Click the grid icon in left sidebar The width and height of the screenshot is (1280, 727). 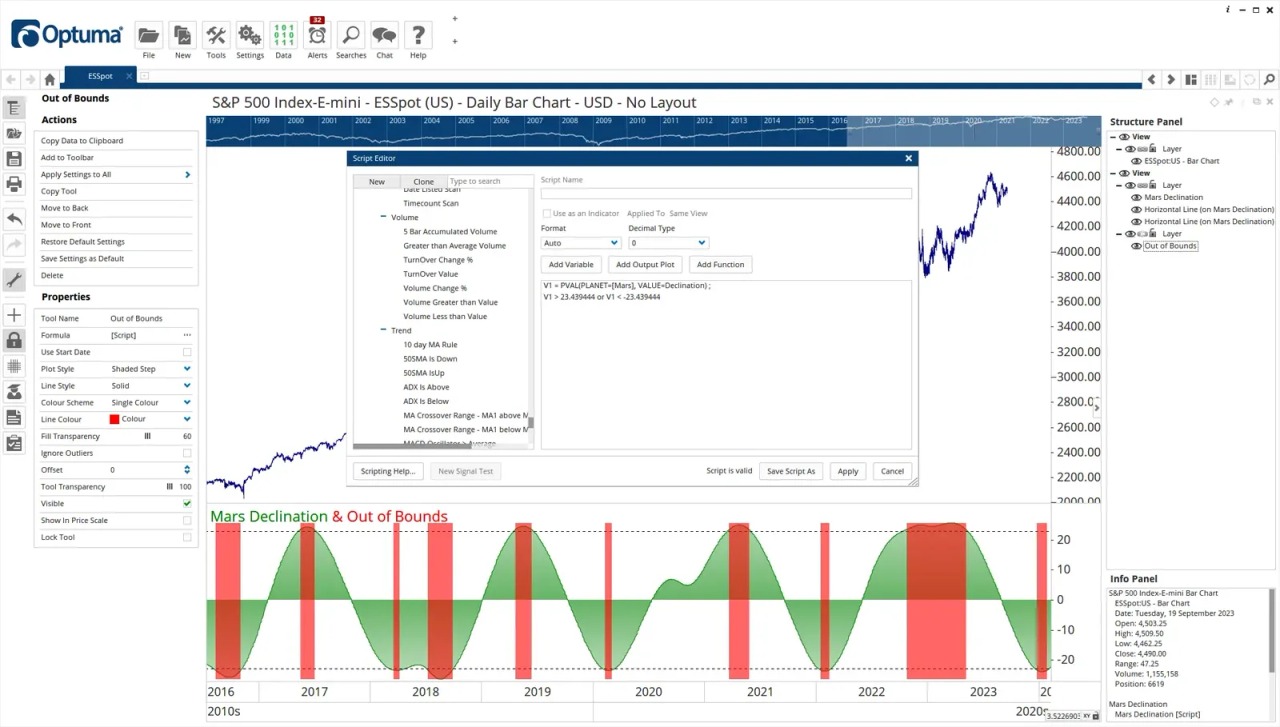(14, 366)
